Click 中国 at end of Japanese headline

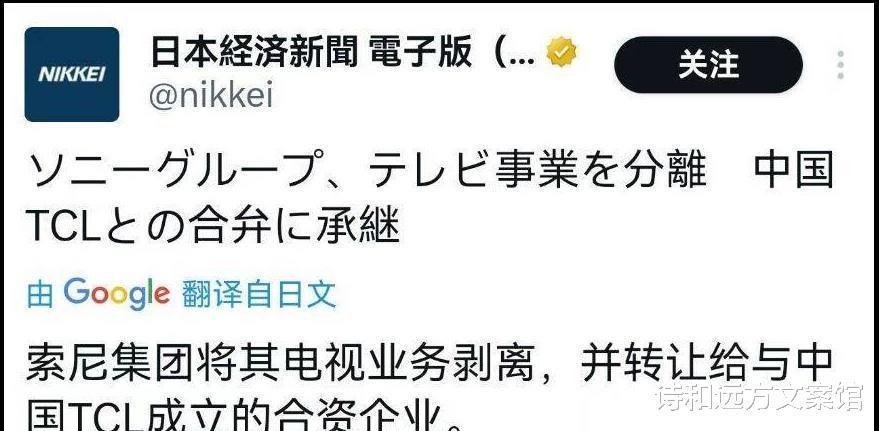click(x=794, y=170)
